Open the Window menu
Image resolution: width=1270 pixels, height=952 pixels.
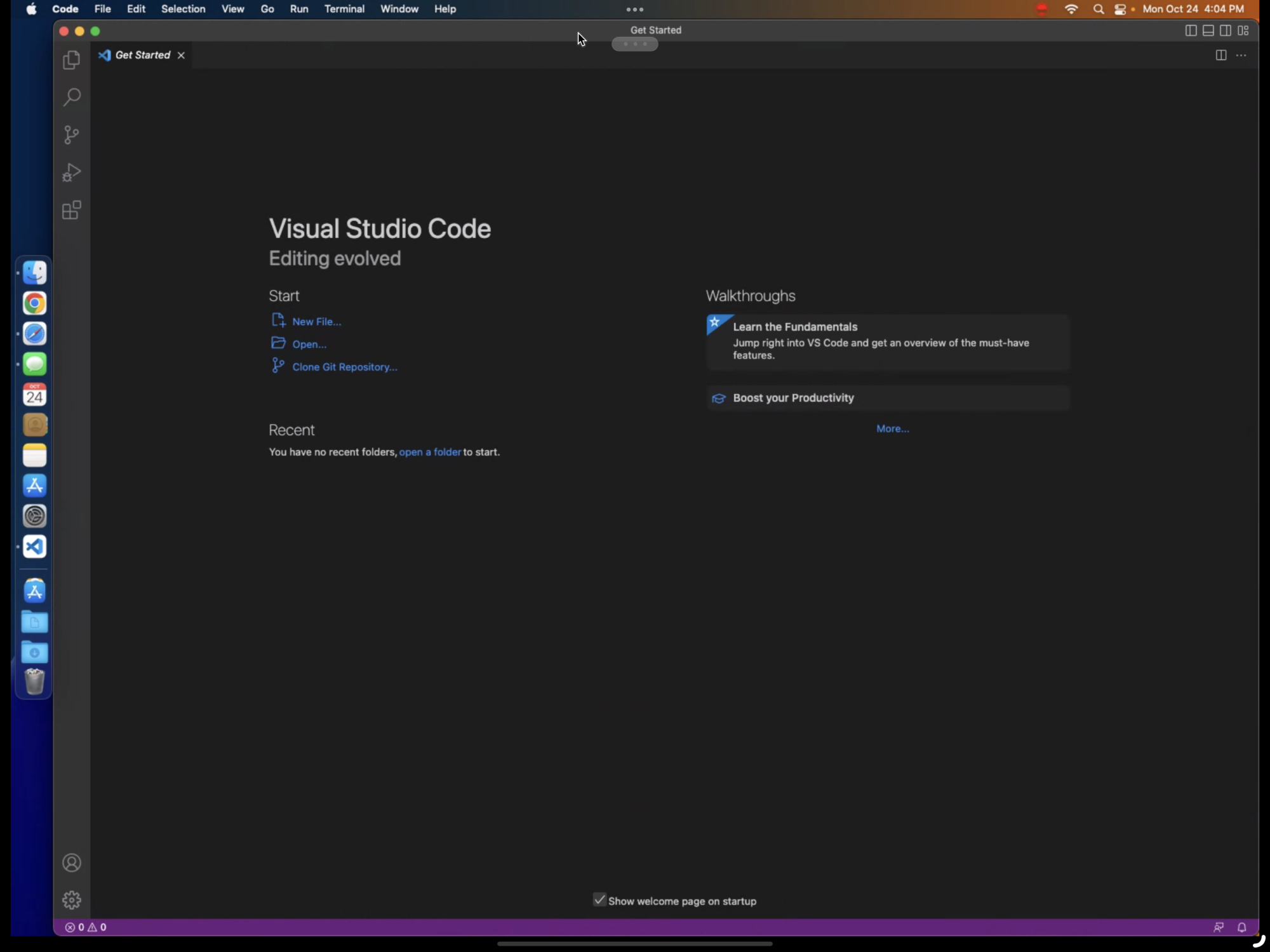tap(399, 9)
